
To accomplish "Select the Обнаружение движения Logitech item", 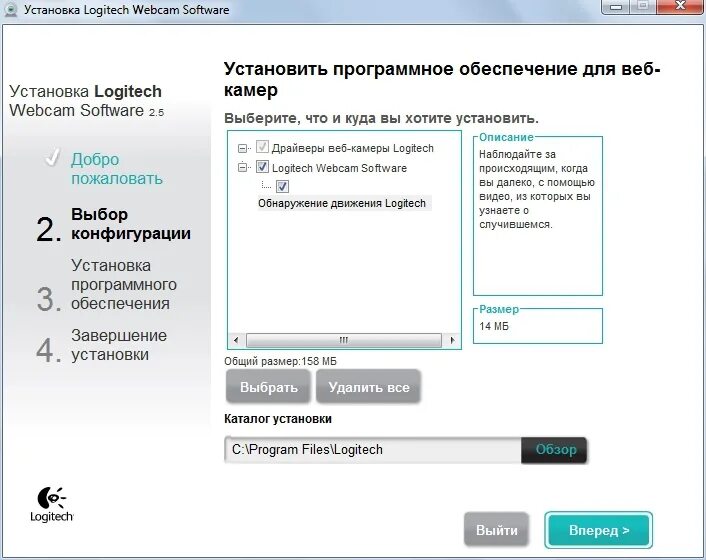I will [342, 203].
